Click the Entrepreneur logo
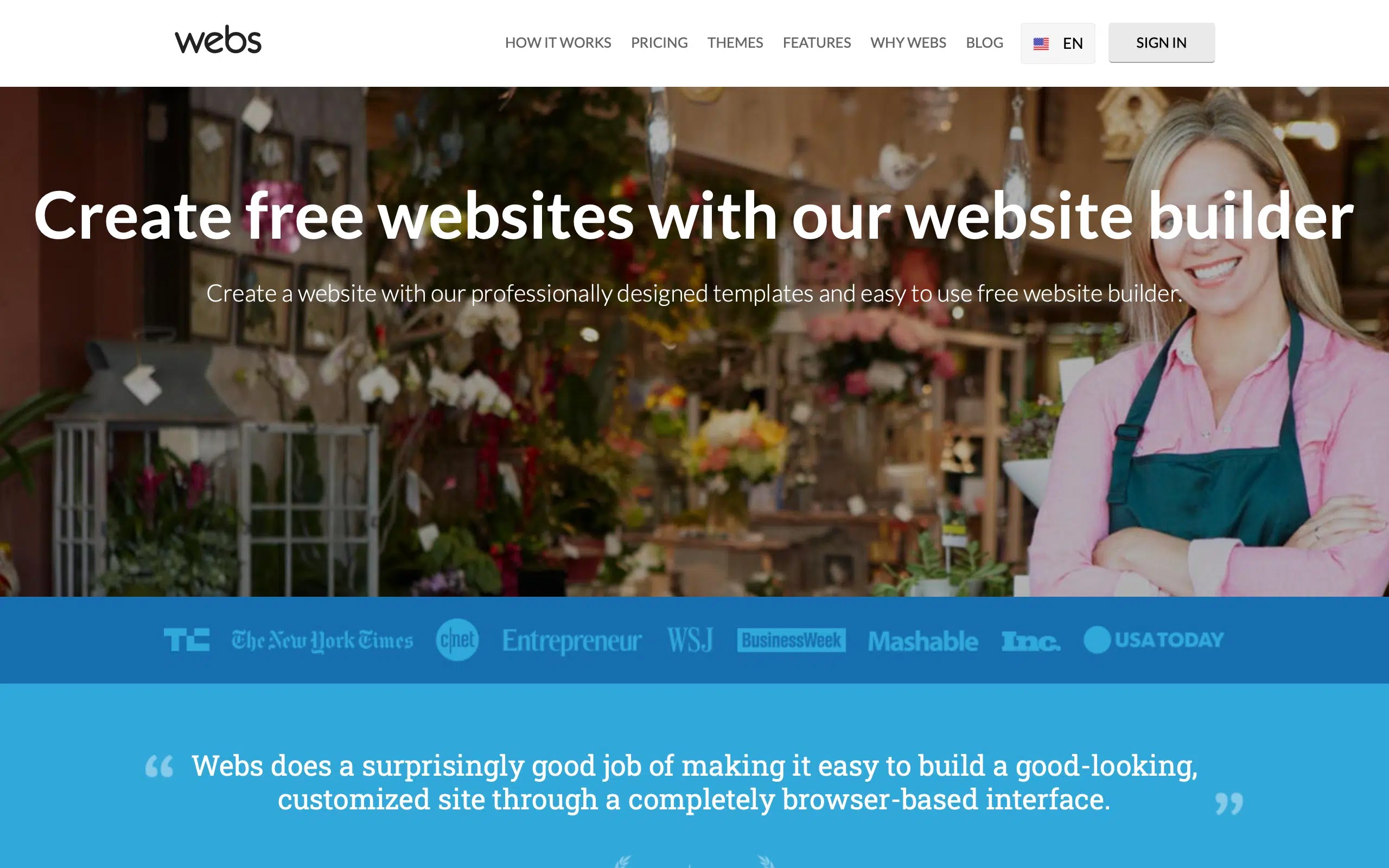1389x868 pixels. point(572,641)
